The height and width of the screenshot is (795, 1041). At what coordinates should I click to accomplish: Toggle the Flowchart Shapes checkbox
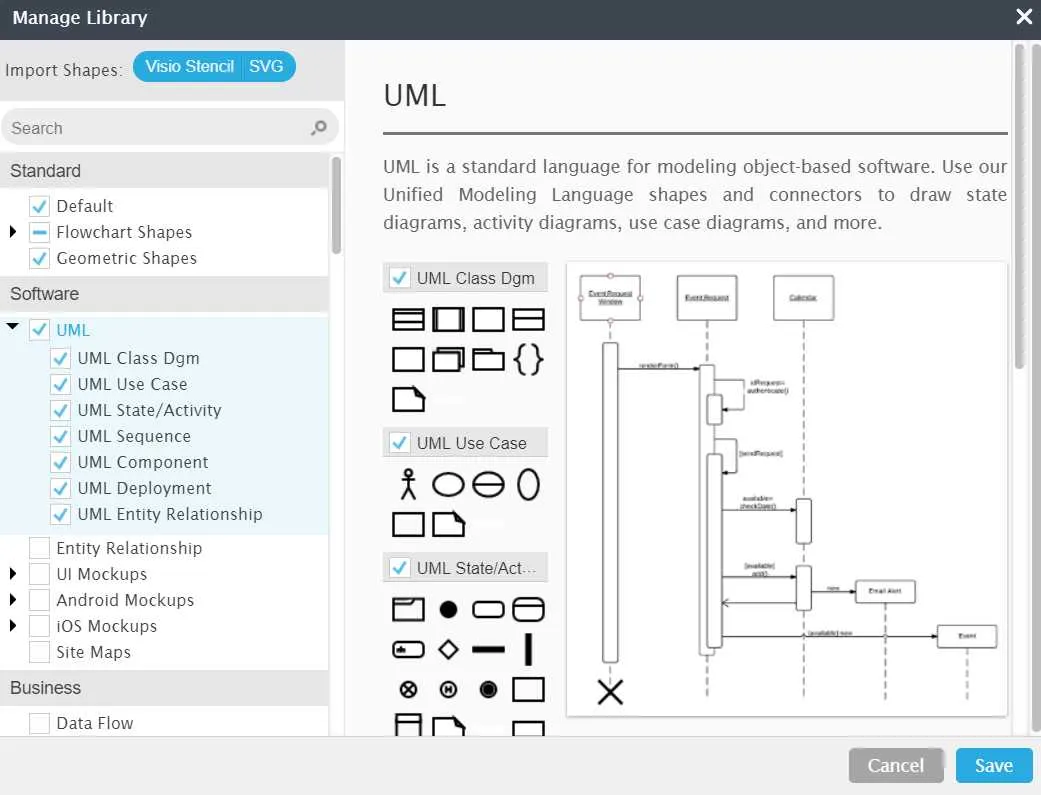click(x=39, y=232)
